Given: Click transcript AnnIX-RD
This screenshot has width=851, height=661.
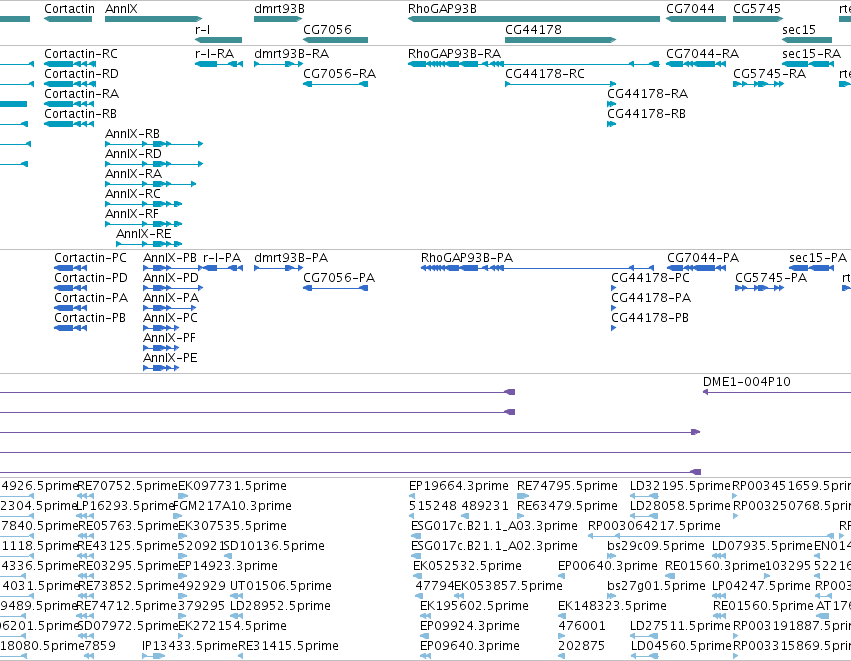Looking at the screenshot, I should tap(154, 164).
